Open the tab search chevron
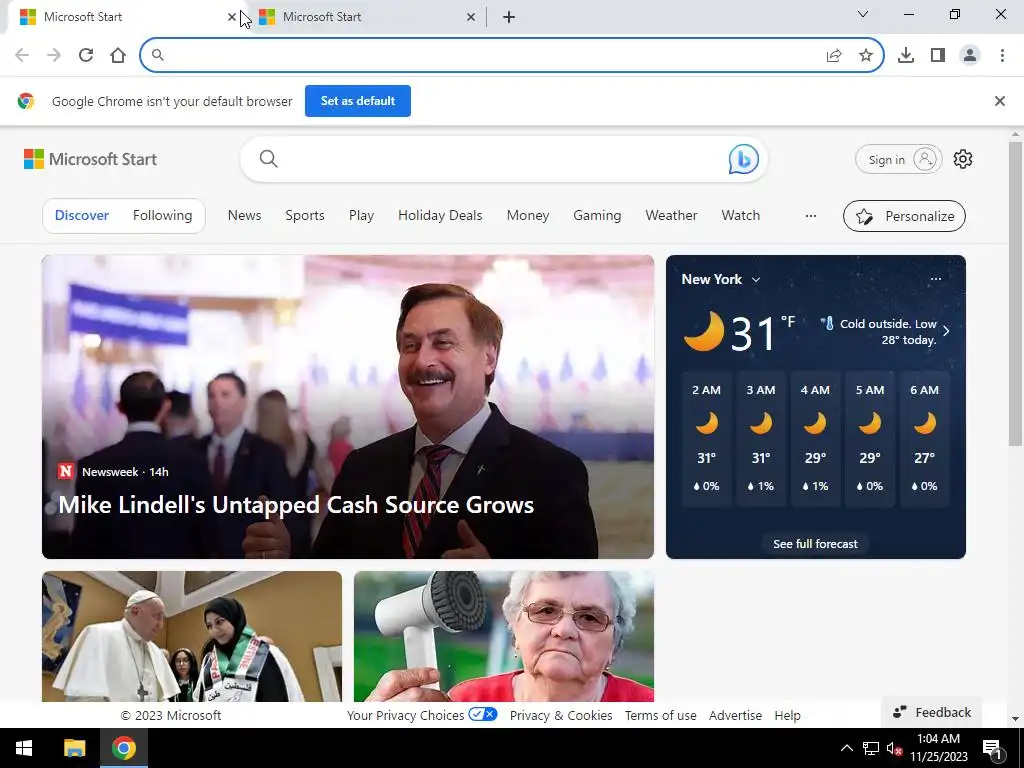Screen dimensions: 1024x768 863,14
